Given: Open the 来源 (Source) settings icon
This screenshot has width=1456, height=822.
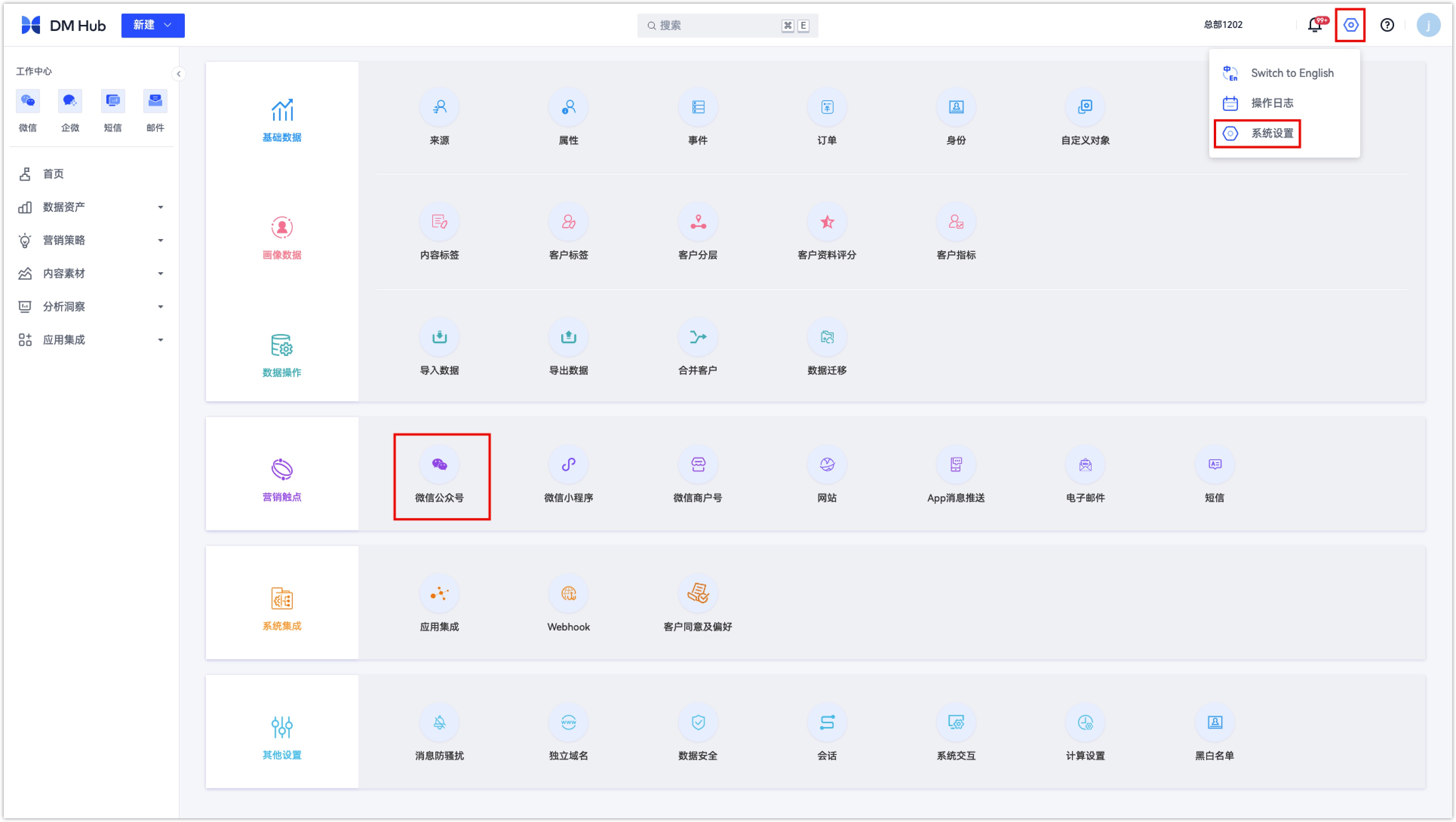Looking at the screenshot, I should click(439, 107).
